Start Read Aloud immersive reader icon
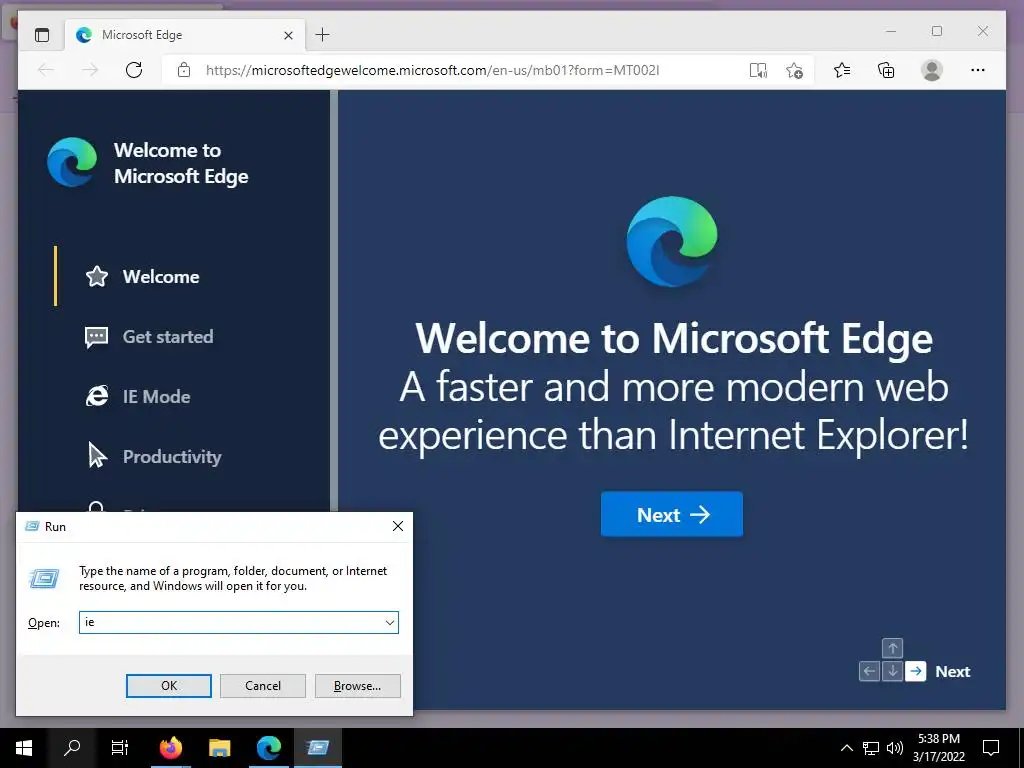 coord(758,70)
